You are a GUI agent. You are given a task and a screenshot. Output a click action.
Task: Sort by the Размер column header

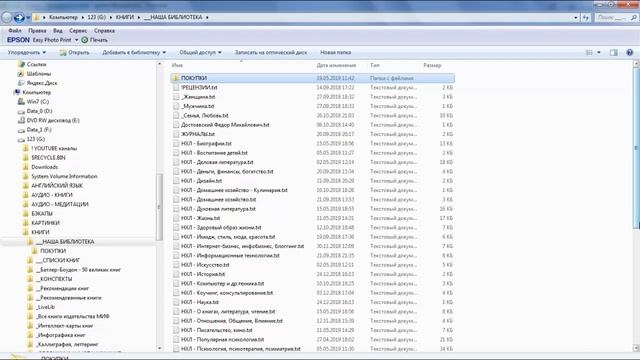tap(432, 65)
